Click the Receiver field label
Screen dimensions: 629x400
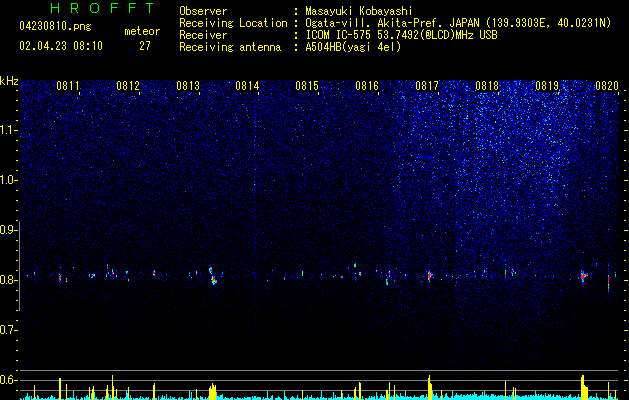point(203,35)
